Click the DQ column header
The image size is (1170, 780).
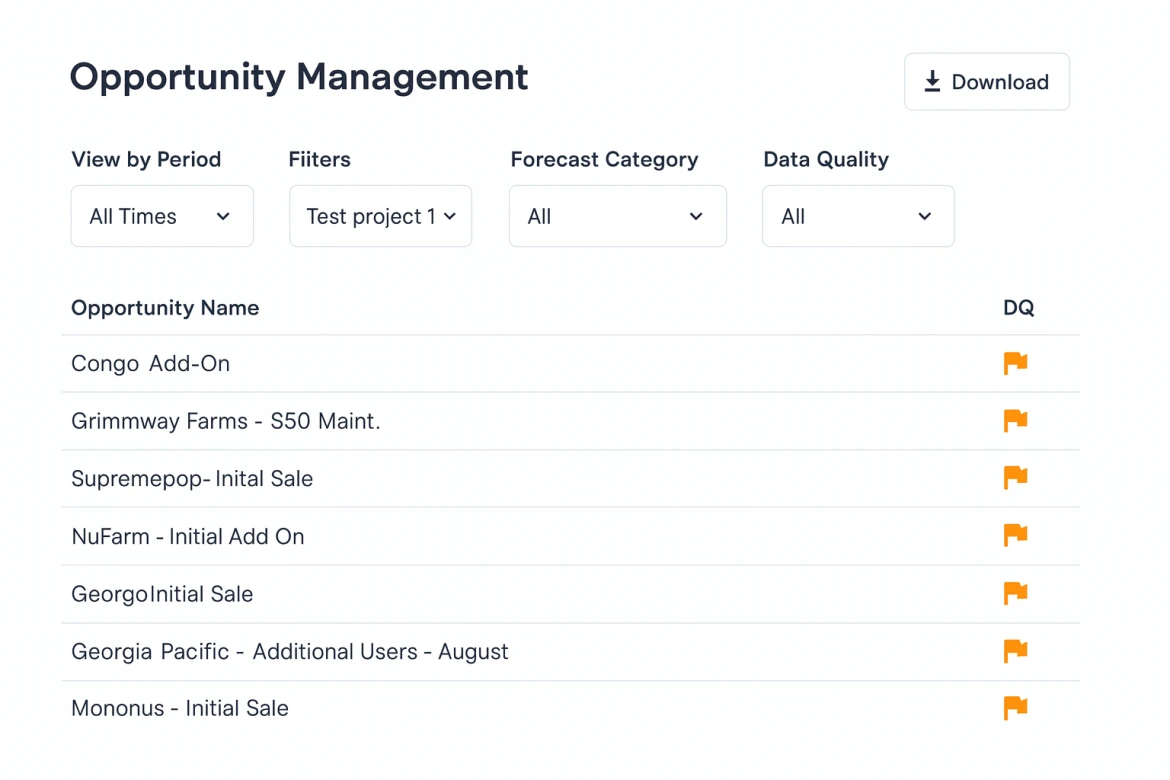1018,308
